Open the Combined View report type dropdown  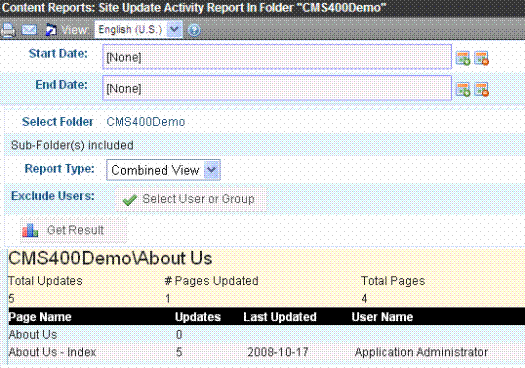click(x=163, y=170)
